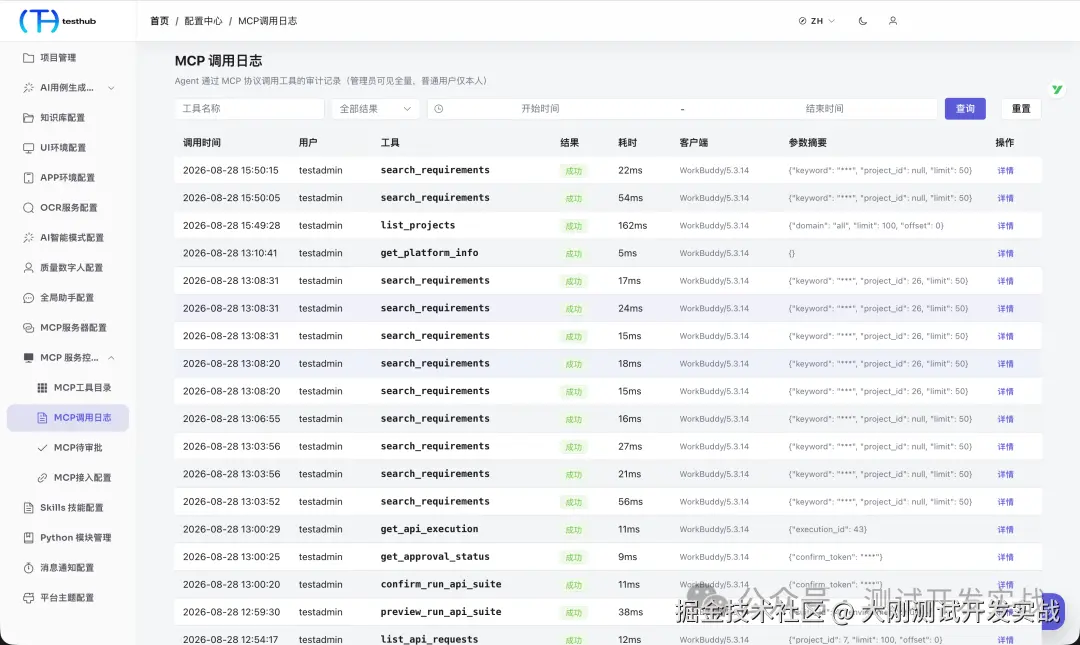This screenshot has width=1080, height=645.
Task: Go to MCP工具目录 grid icon
Action: click(x=42, y=387)
